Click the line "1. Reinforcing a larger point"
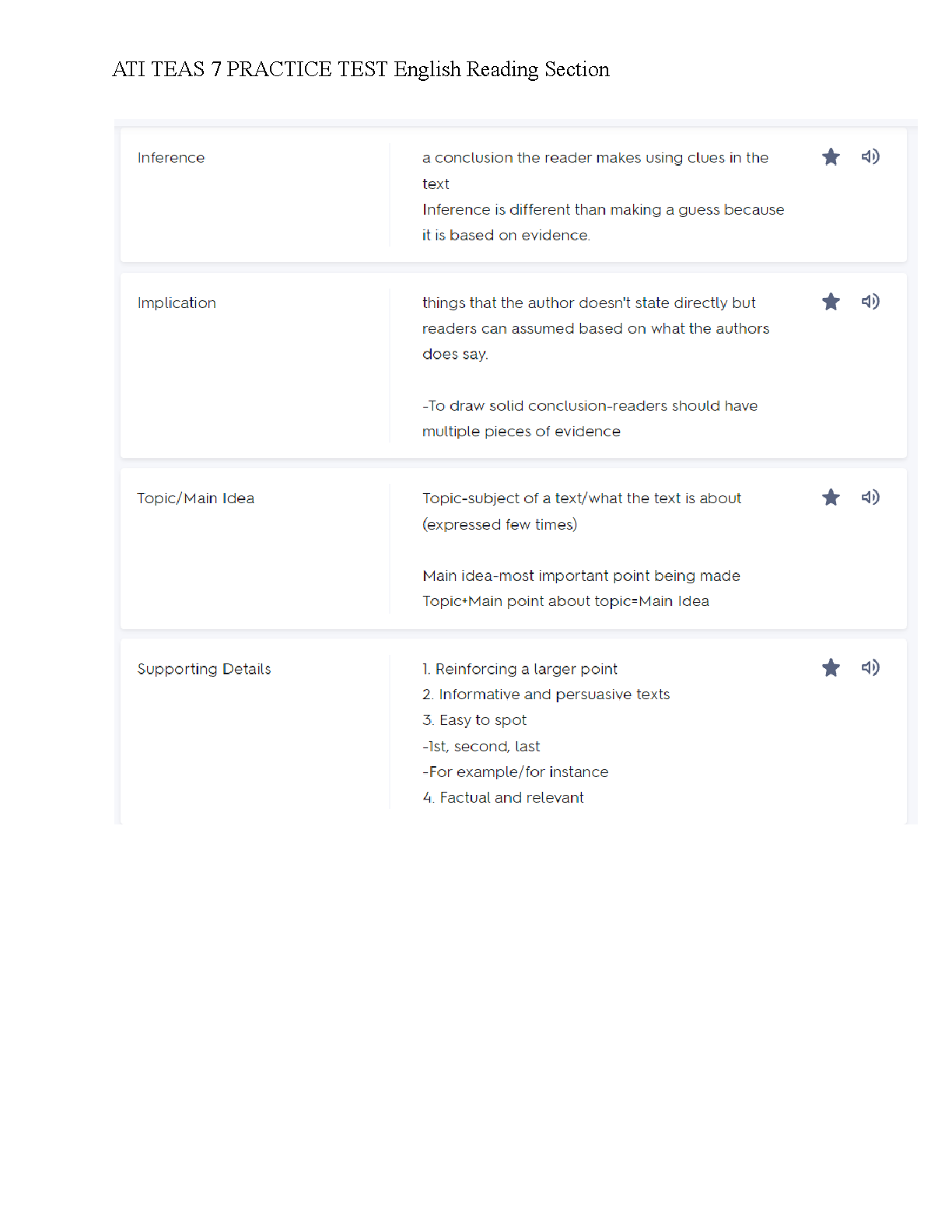This screenshot has height=1232, width=952. (x=520, y=670)
